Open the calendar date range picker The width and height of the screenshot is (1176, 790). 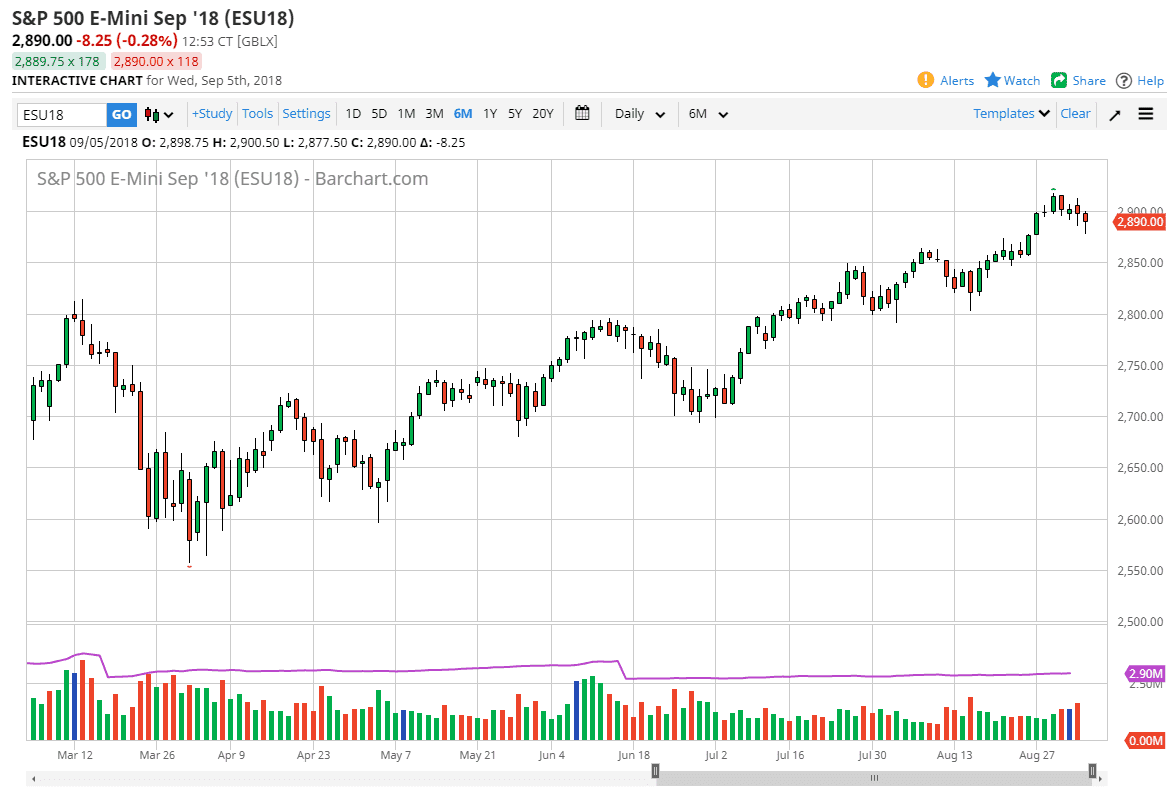point(583,113)
